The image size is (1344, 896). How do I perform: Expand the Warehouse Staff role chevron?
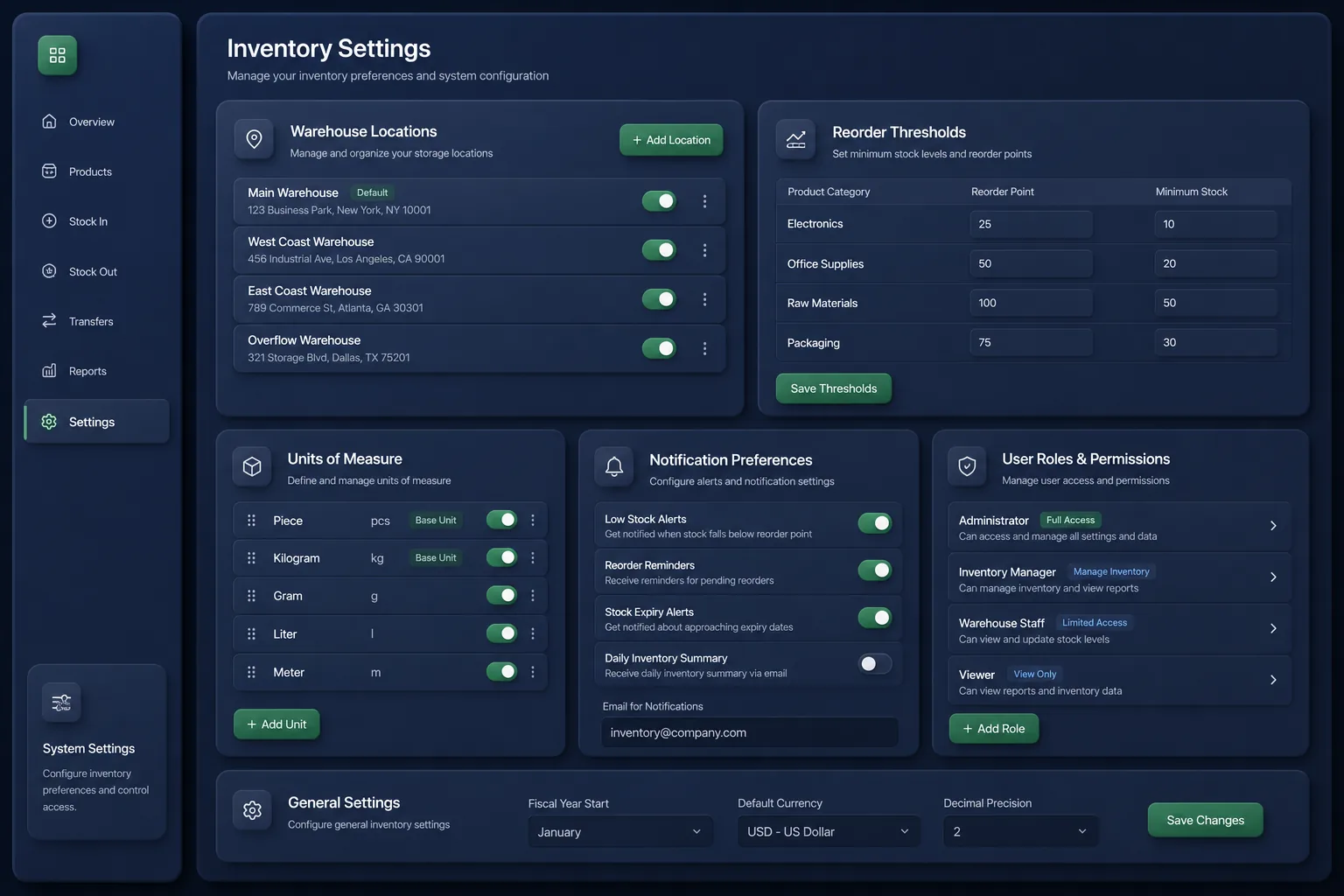[1273, 628]
